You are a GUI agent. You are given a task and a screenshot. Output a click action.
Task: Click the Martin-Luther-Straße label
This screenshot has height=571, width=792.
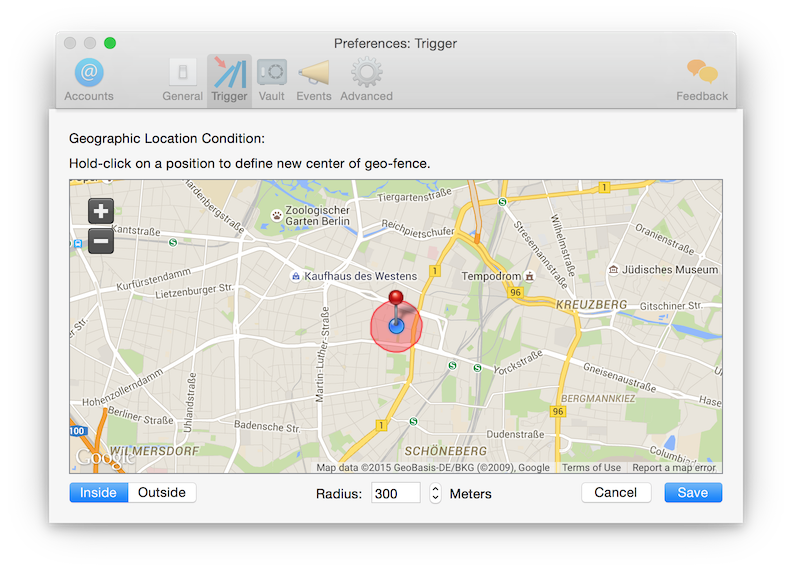point(323,355)
